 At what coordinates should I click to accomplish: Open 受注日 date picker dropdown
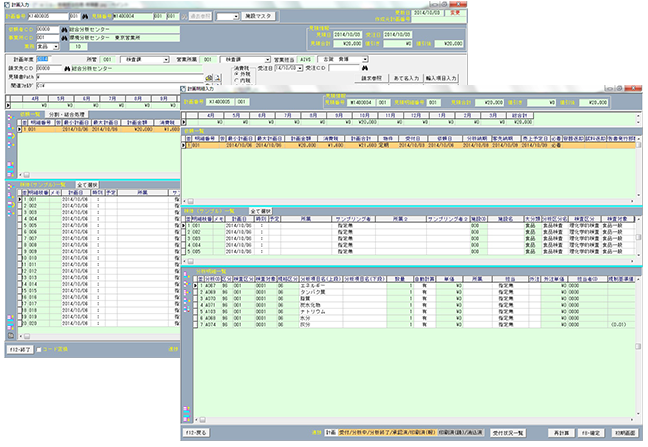300,68
